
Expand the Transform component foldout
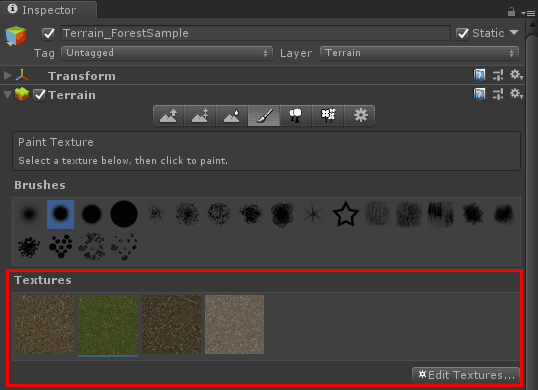point(7,75)
